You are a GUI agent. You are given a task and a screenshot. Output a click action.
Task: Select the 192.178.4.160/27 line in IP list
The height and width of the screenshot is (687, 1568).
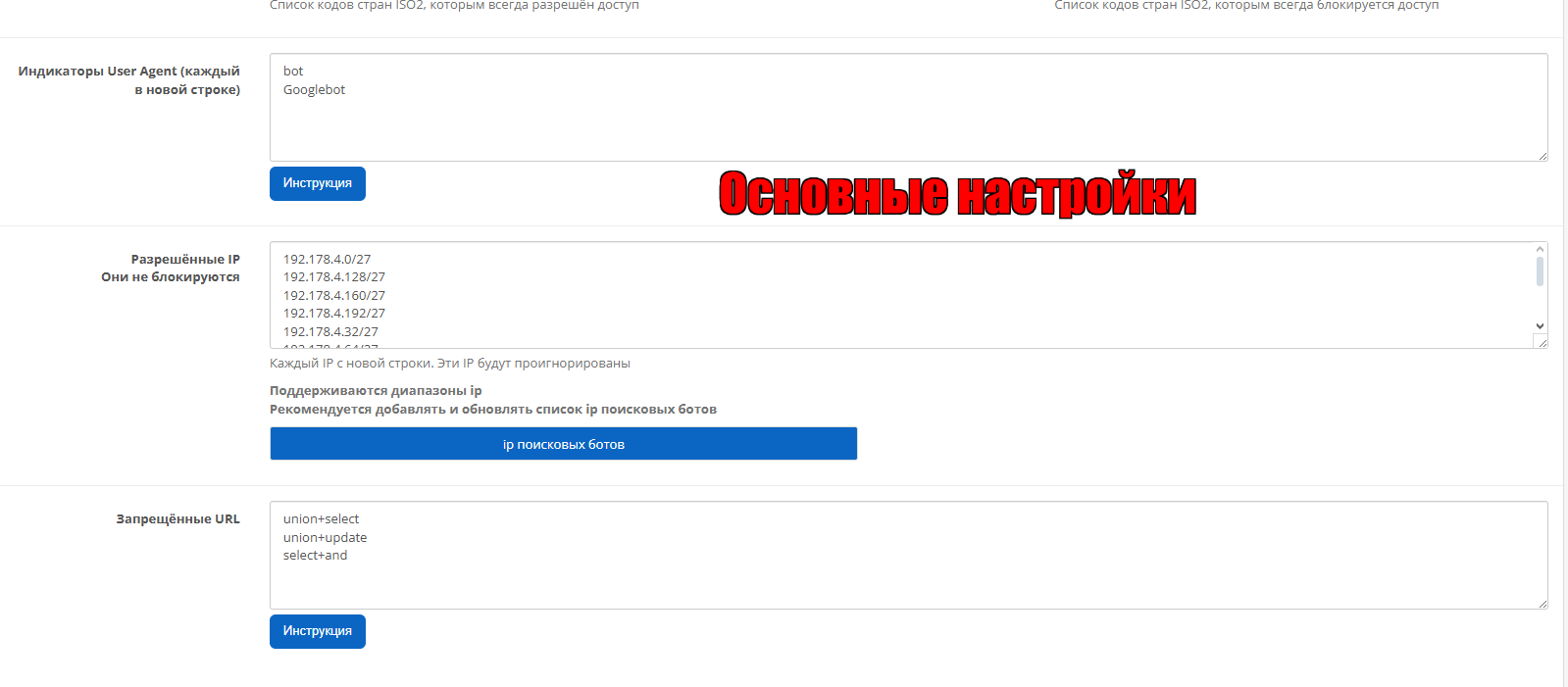point(333,296)
